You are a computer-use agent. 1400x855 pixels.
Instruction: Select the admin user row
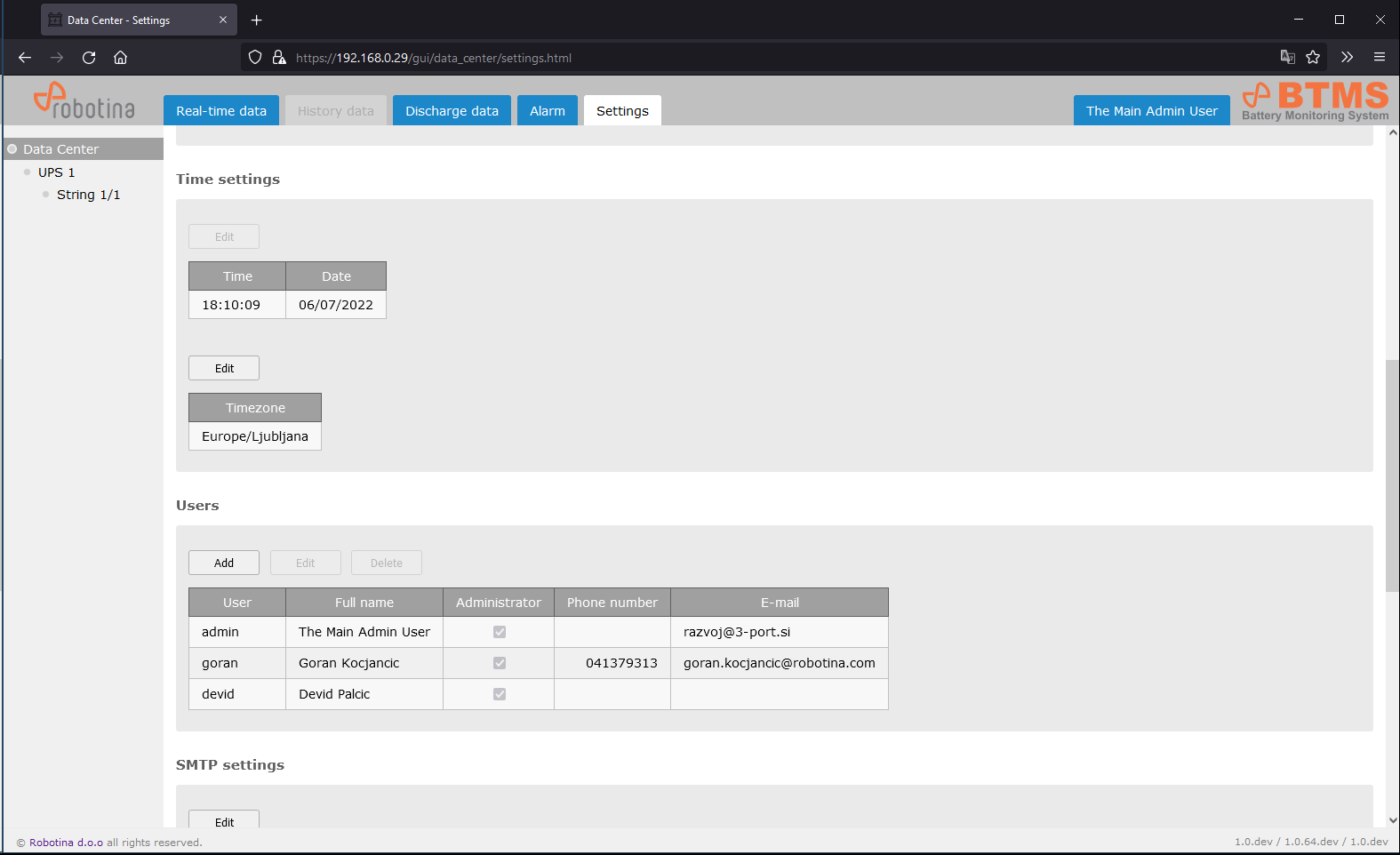(x=539, y=632)
